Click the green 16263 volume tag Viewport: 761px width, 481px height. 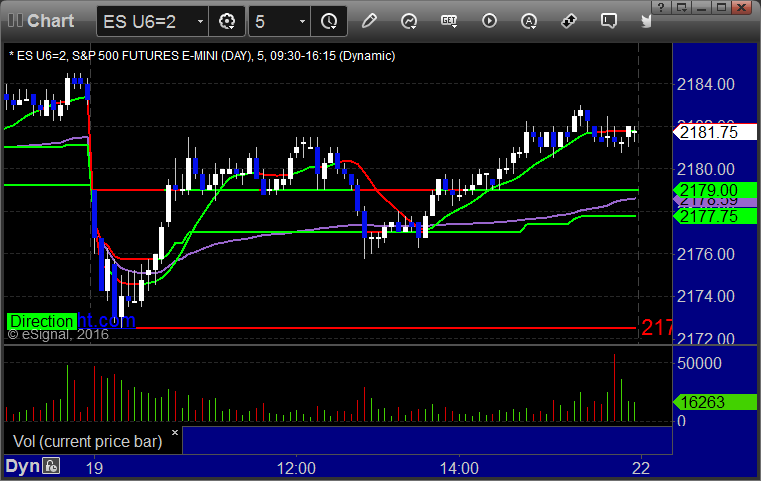[714, 402]
